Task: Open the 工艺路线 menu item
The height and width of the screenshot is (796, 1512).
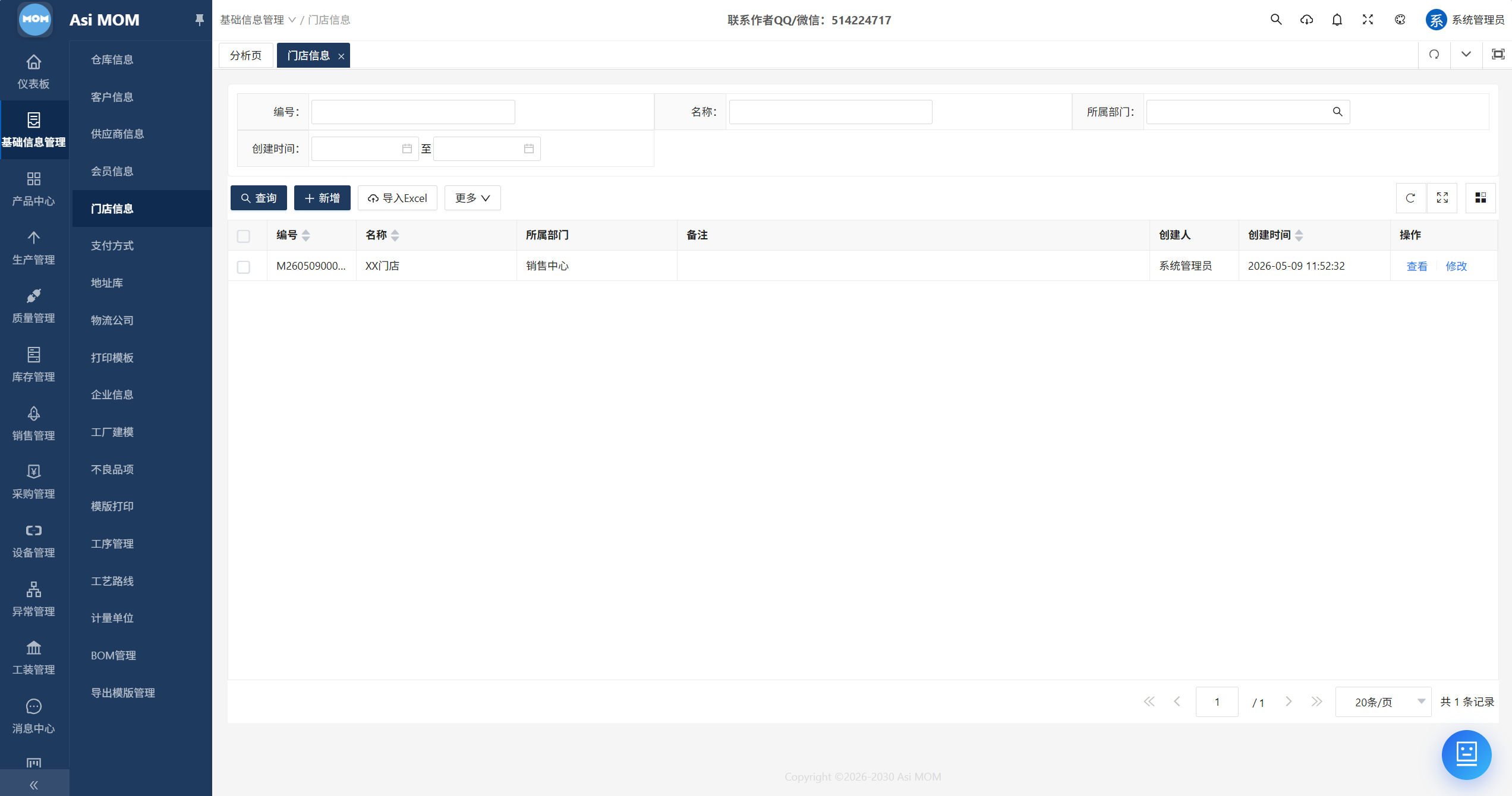Action: (112, 581)
